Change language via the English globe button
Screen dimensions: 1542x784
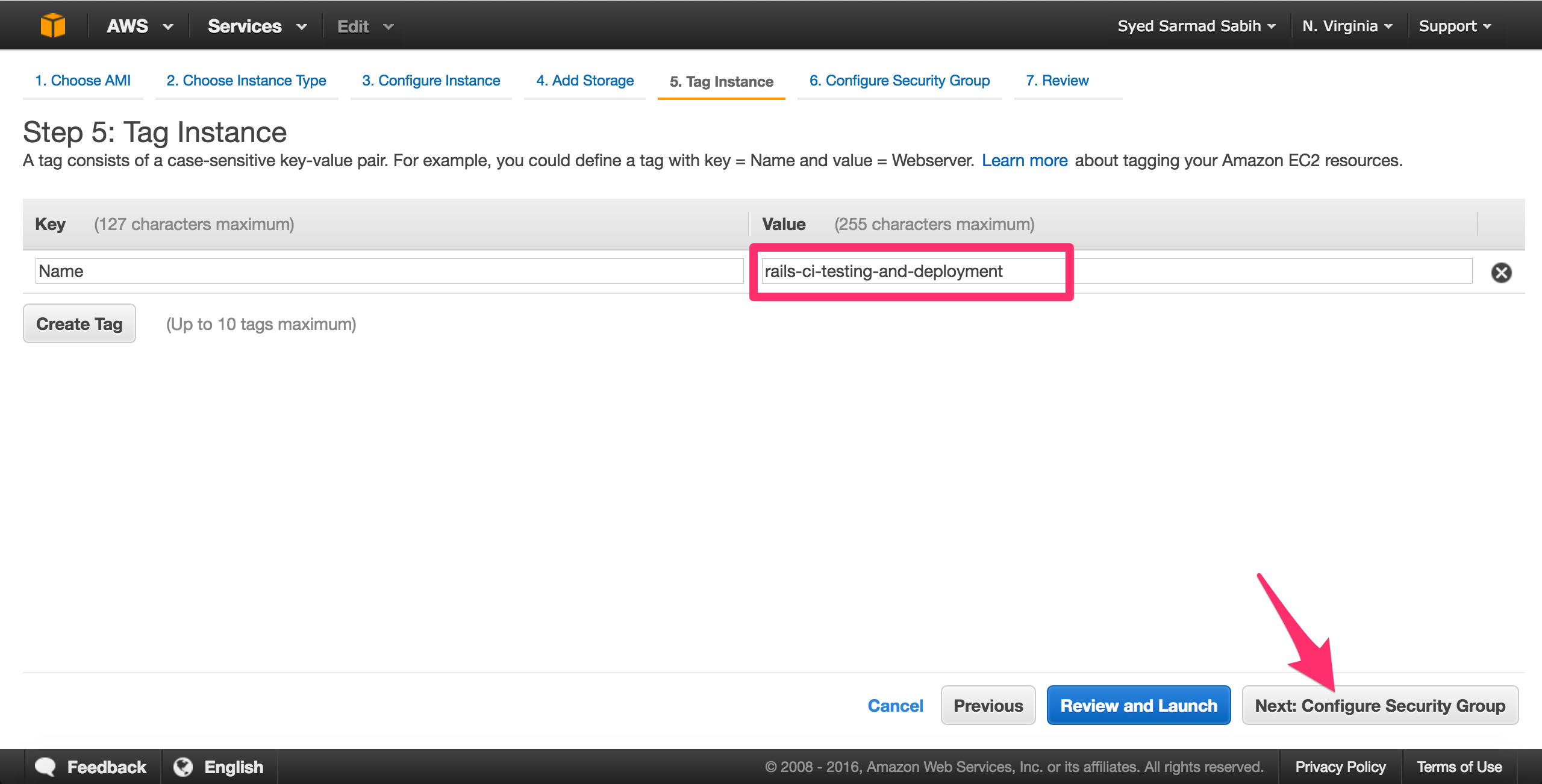(x=219, y=767)
